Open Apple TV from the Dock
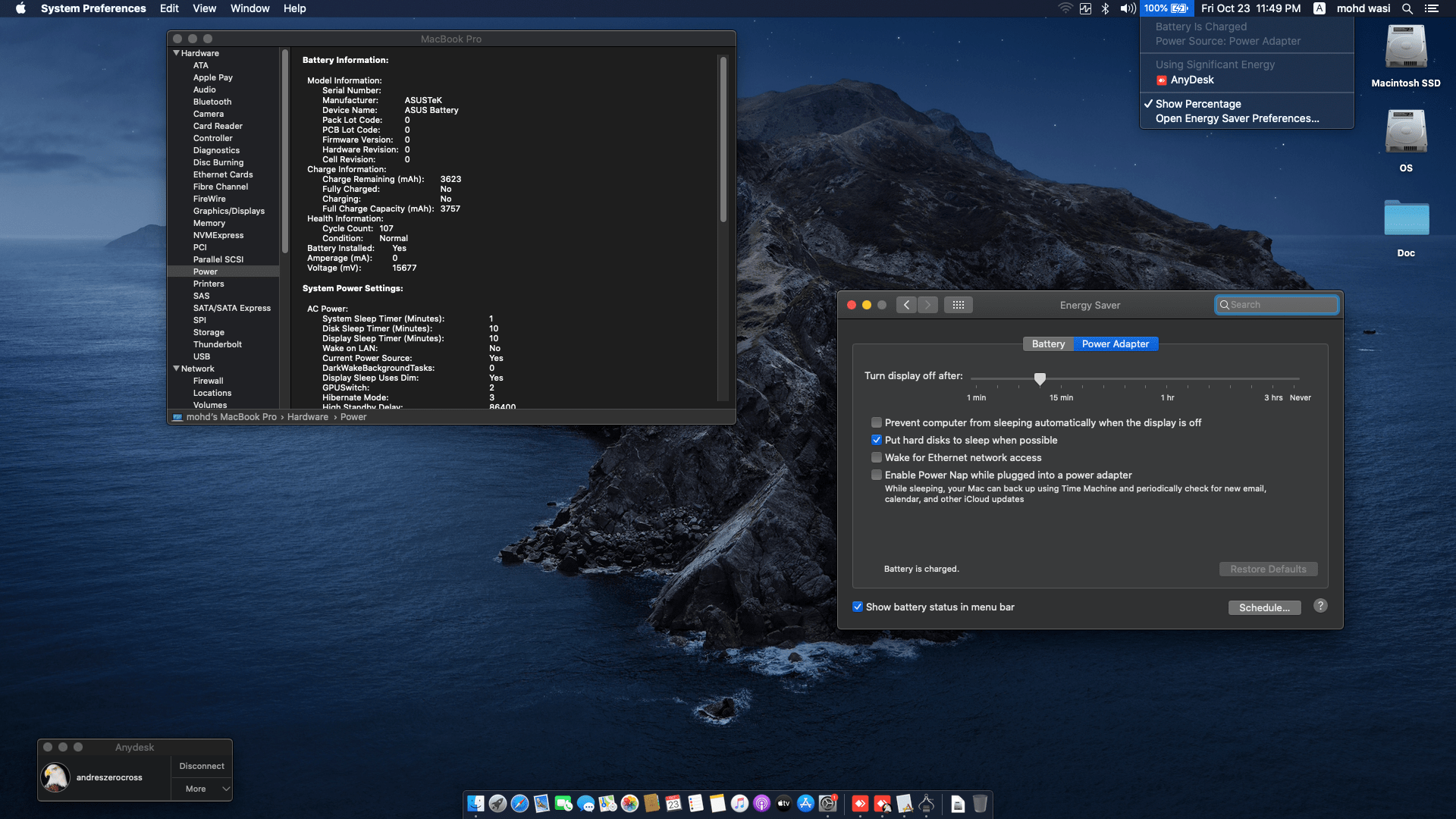 tap(783, 804)
